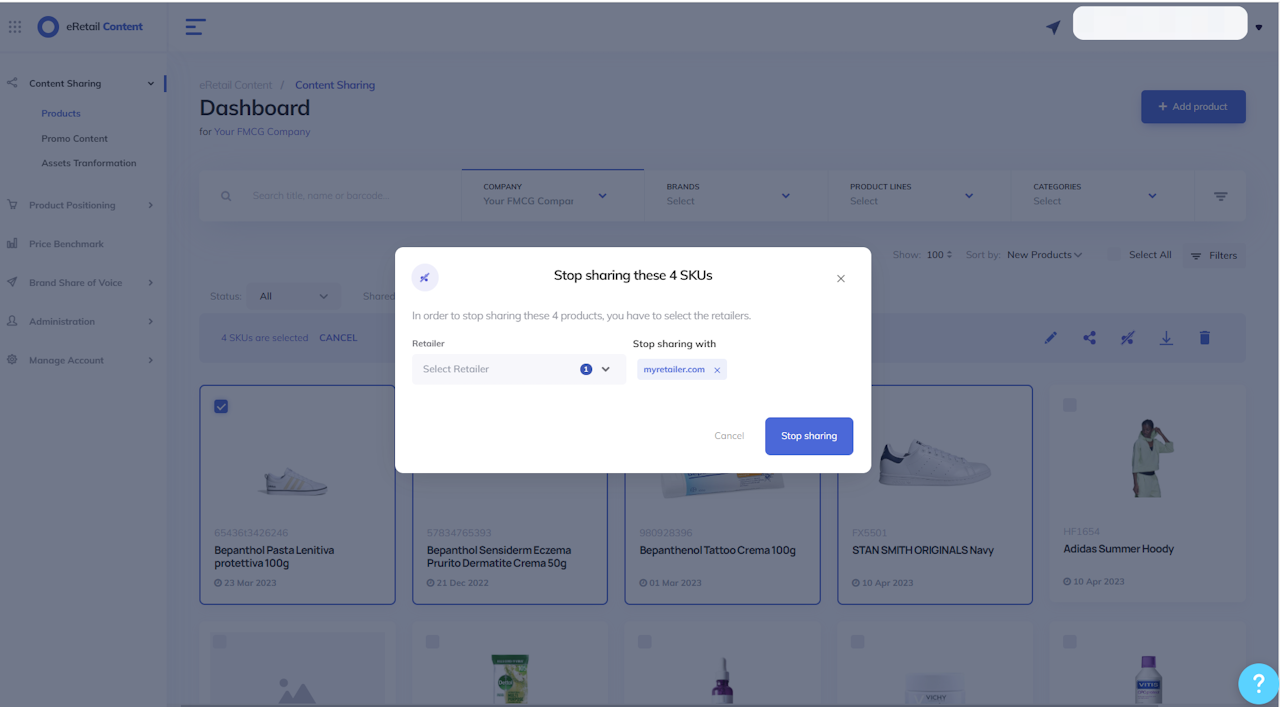The image size is (1280, 707).
Task: Click the pencil edit icon in selection bar
Action: coord(1051,338)
